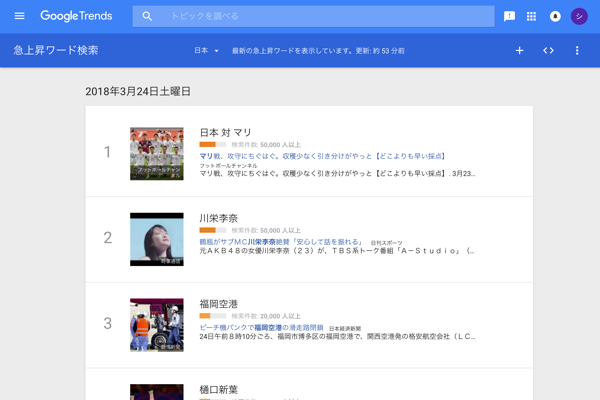Screen dimensions: 600x400
Task: Click the フットボールチャンネル source label
Action: [x=228, y=165]
